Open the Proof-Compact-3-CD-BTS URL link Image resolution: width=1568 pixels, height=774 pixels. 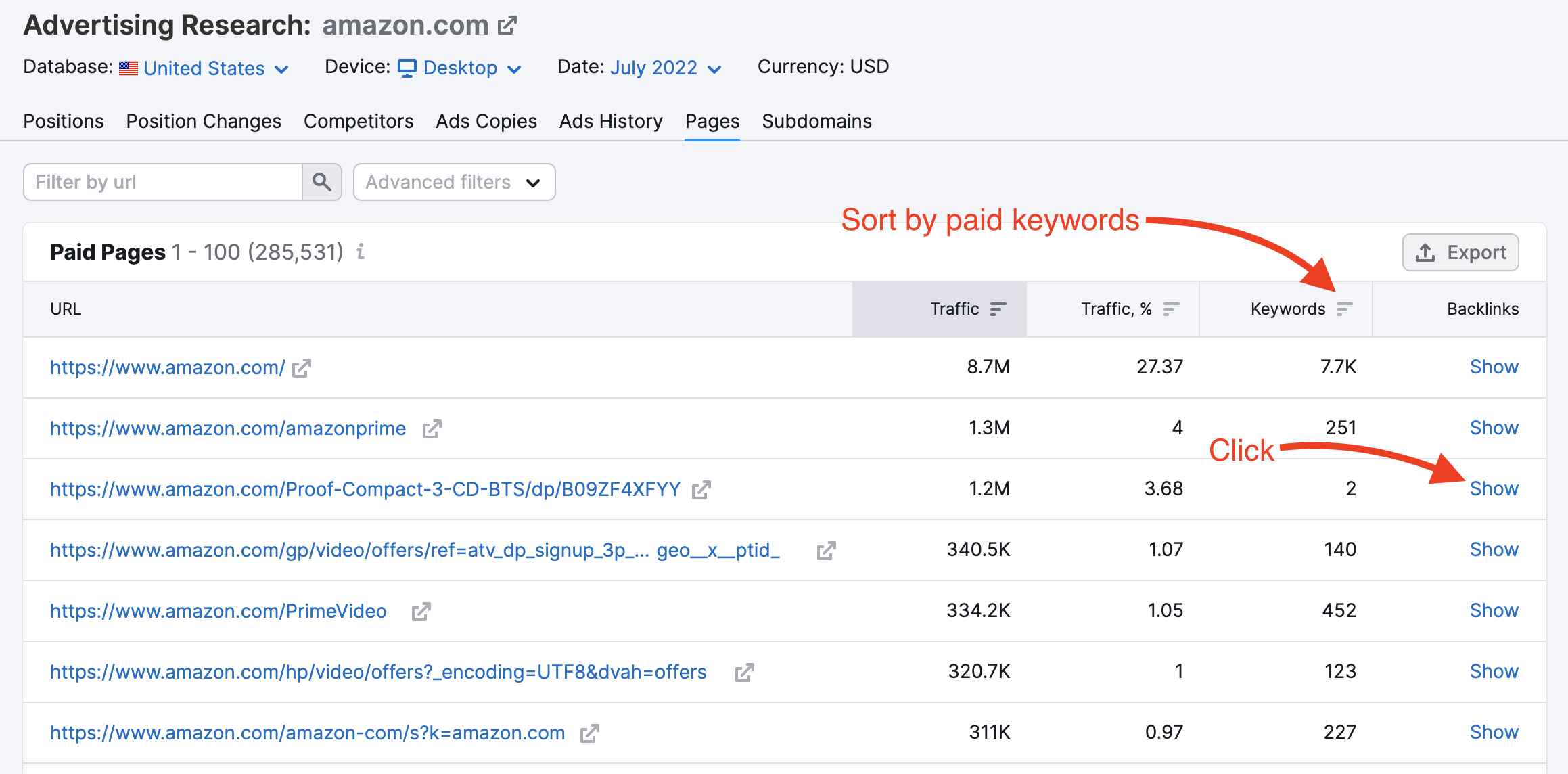365,489
